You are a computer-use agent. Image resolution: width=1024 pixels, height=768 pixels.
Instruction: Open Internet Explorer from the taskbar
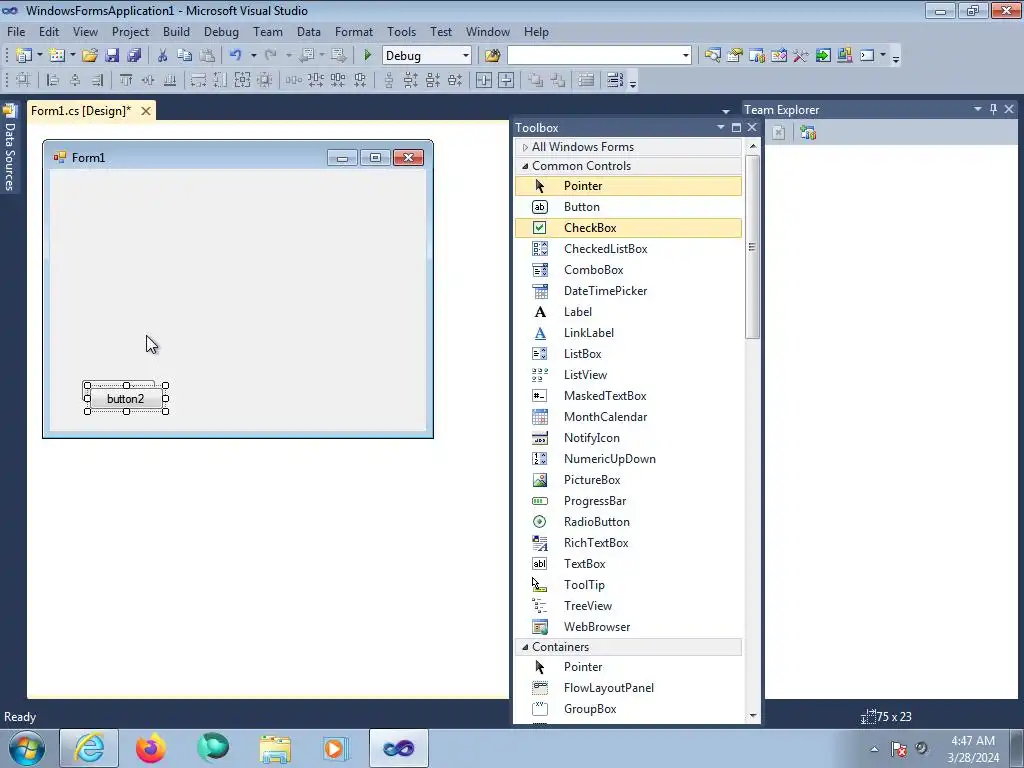89,748
